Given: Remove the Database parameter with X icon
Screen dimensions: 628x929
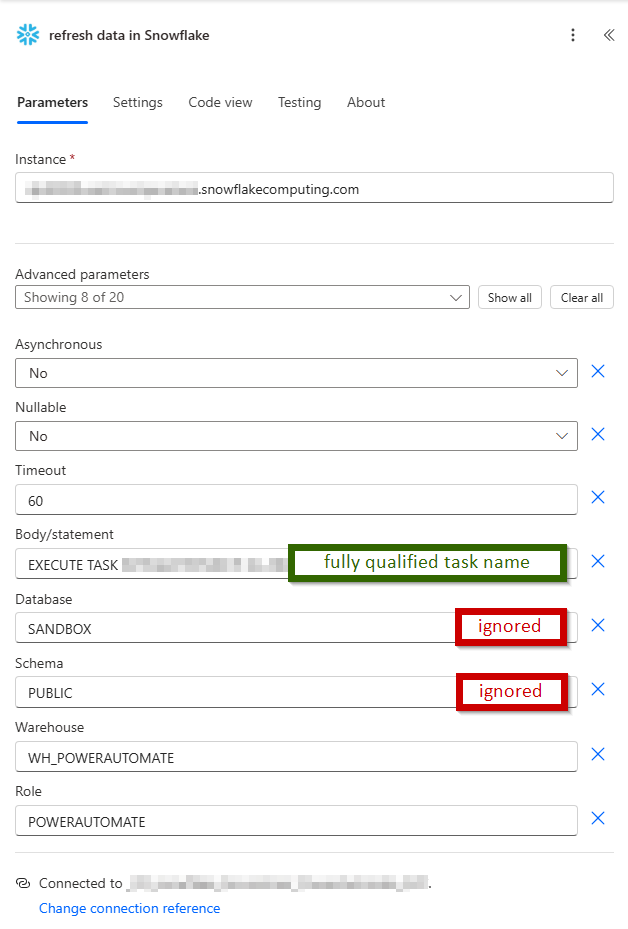Looking at the screenshot, I should (x=598, y=626).
